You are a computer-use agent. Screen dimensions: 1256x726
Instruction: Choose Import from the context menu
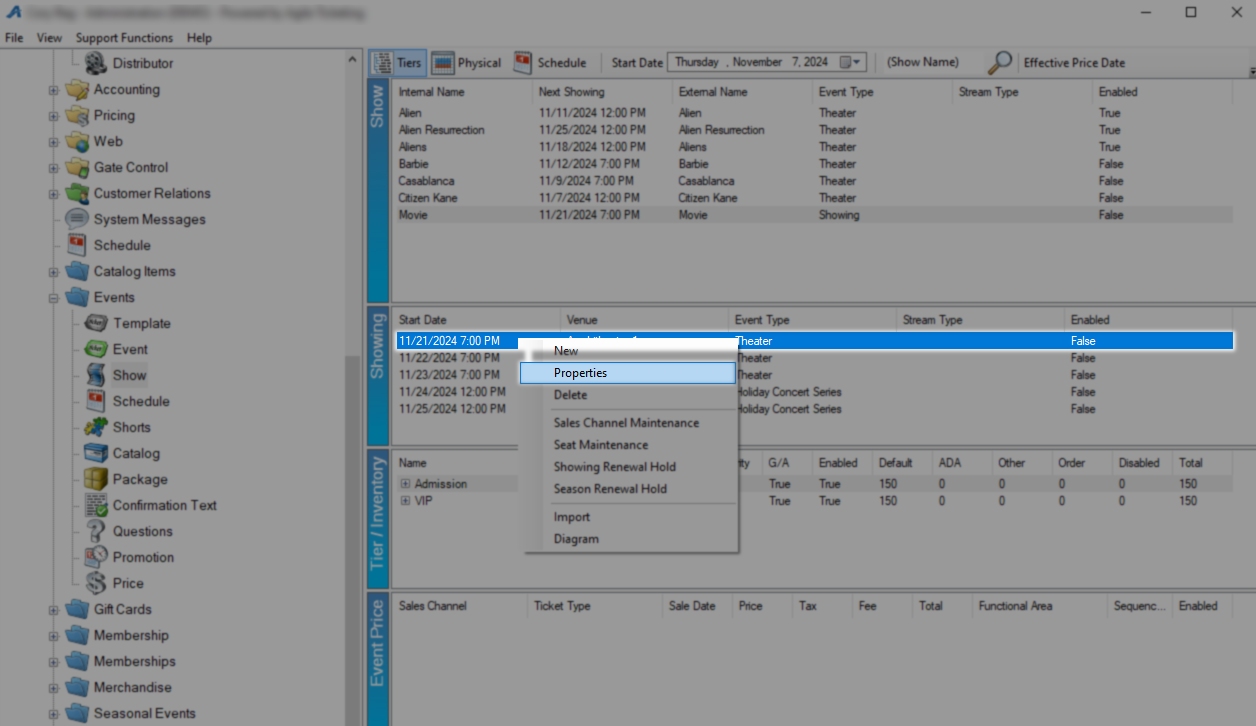tap(627, 517)
